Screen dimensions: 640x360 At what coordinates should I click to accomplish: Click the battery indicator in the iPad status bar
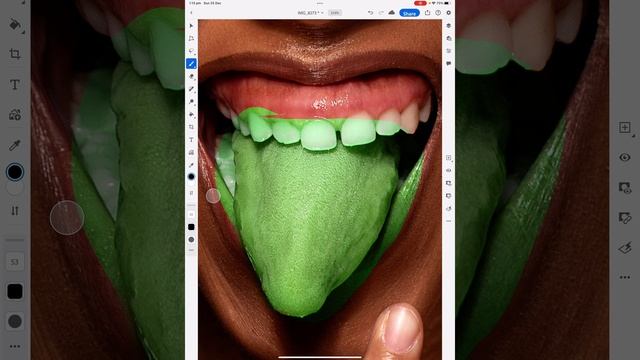pos(447,3)
